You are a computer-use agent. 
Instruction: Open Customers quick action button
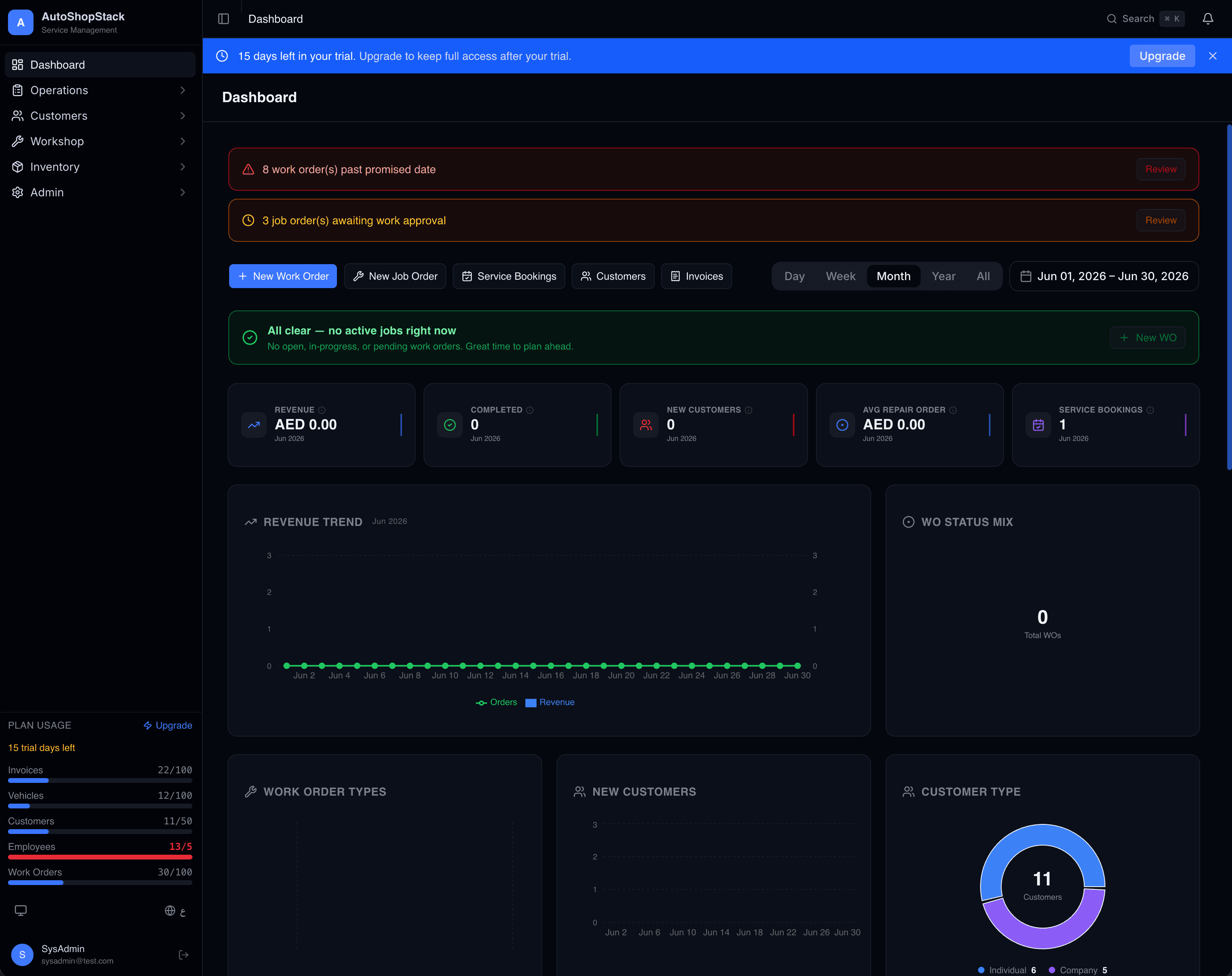click(x=612, y=277)
